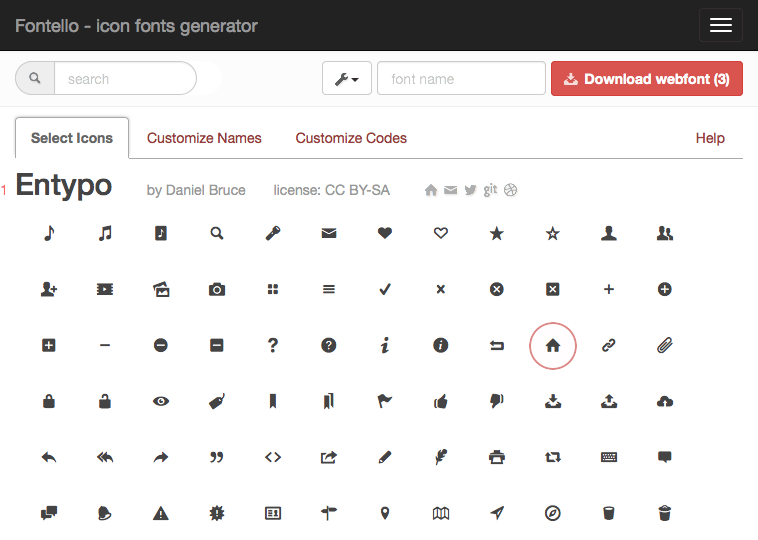The width and height of the screenshot is (758, 540).
Task: Open Entypo author email link
Action: pos(451,190)
